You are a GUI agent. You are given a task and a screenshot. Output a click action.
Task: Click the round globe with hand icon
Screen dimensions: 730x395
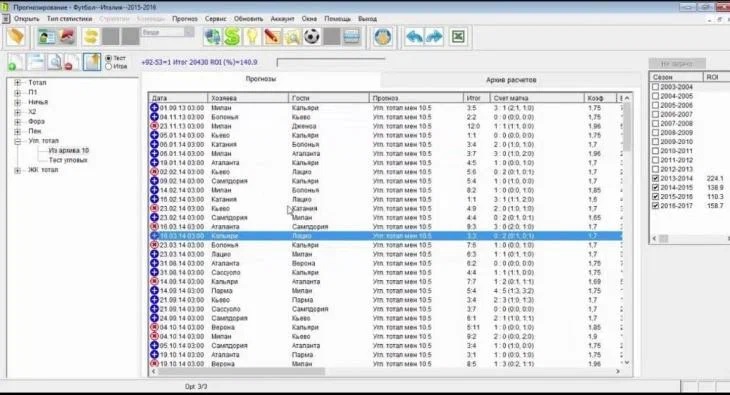click(x=383, y=37)
